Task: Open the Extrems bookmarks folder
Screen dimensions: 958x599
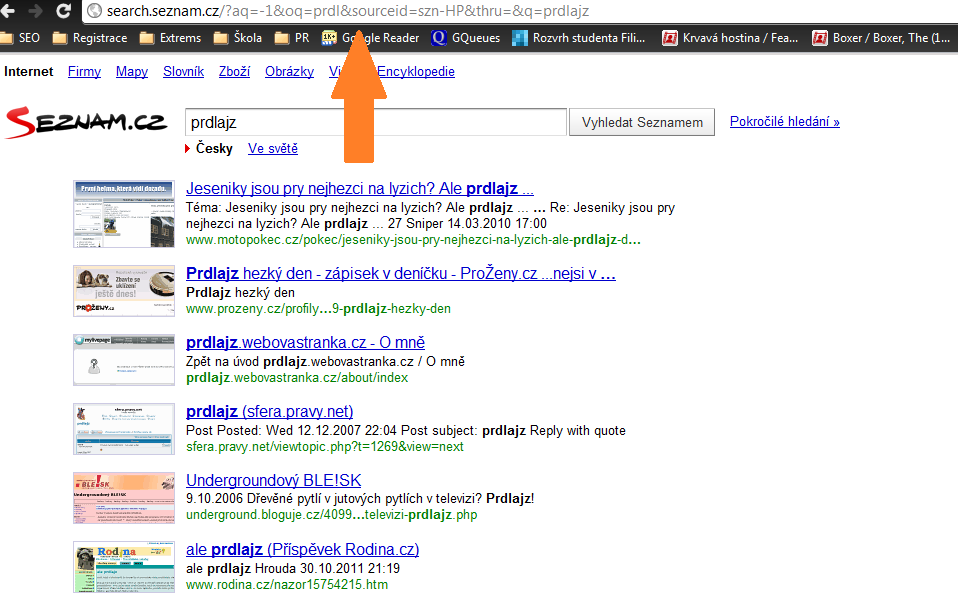Action: [170, 38]
